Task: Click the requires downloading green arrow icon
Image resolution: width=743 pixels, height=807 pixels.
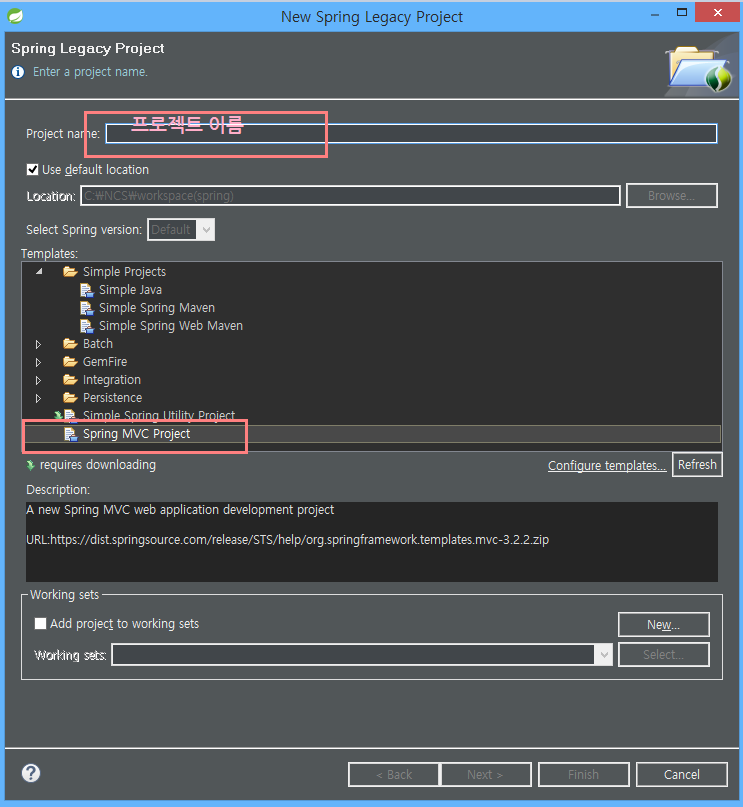Action: [x=31, y=465]
